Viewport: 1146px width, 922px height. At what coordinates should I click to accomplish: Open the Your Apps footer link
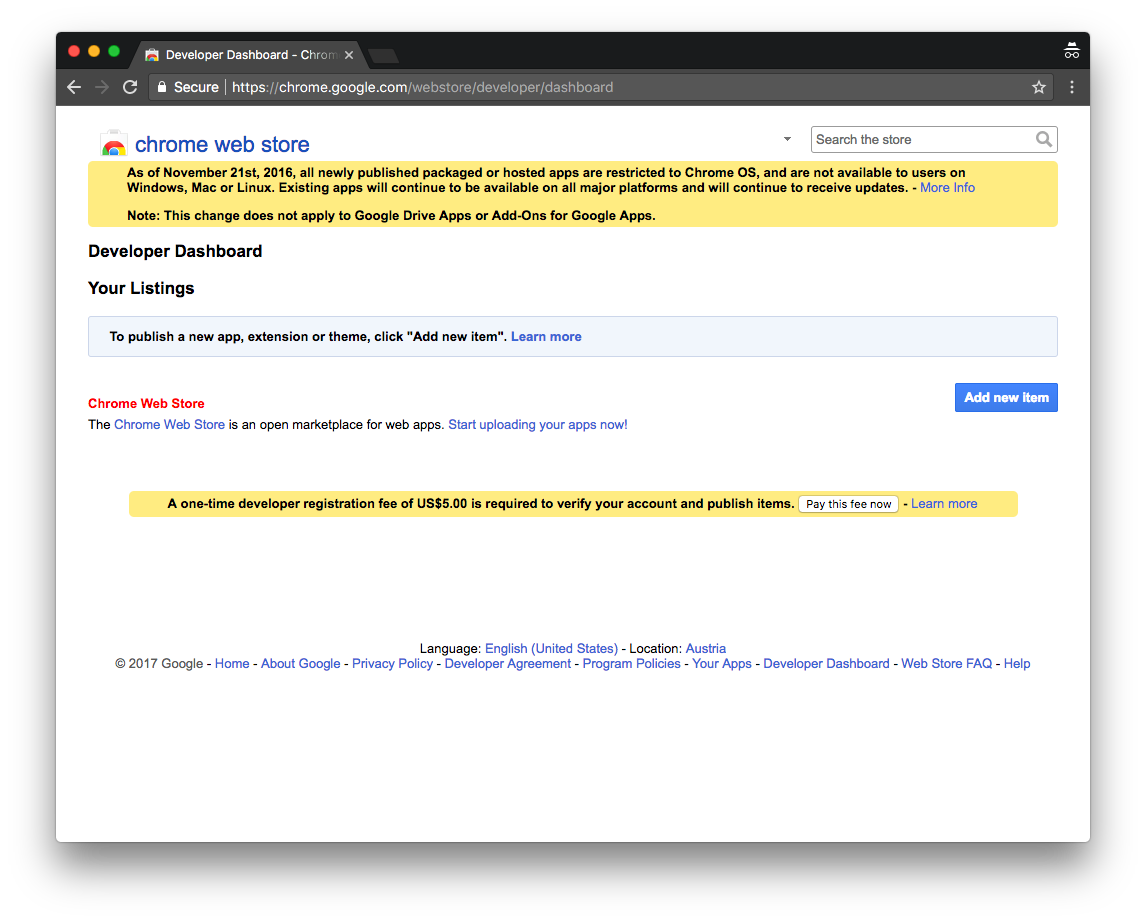(722, 663)
